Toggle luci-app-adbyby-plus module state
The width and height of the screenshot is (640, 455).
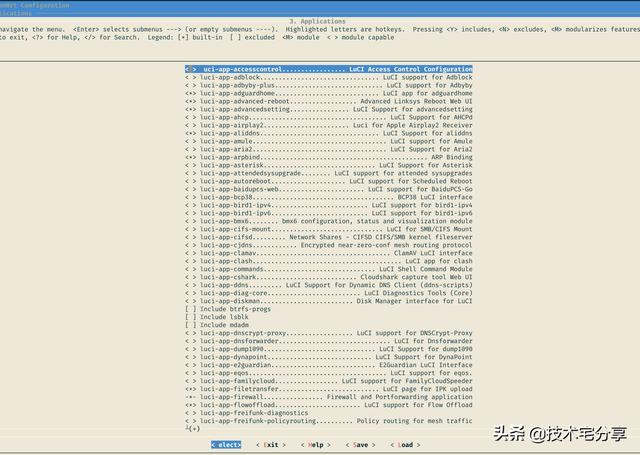[191, 85]
